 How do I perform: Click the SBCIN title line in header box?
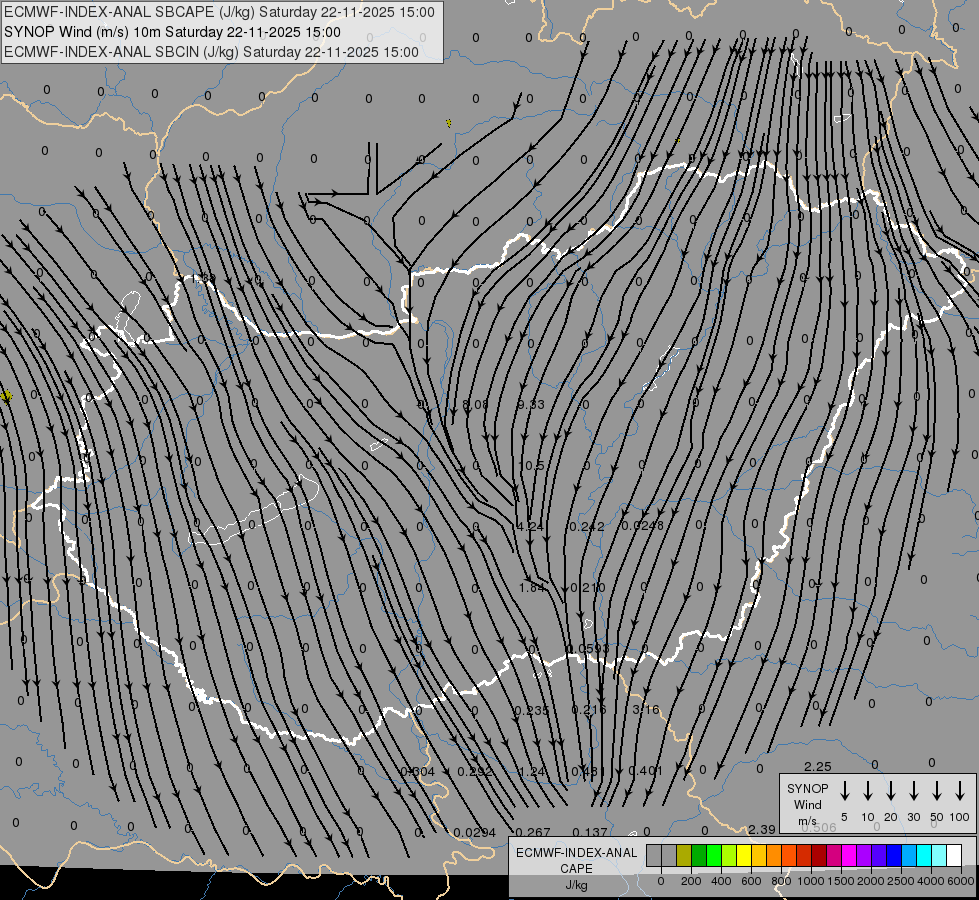(x=211, y=52)
